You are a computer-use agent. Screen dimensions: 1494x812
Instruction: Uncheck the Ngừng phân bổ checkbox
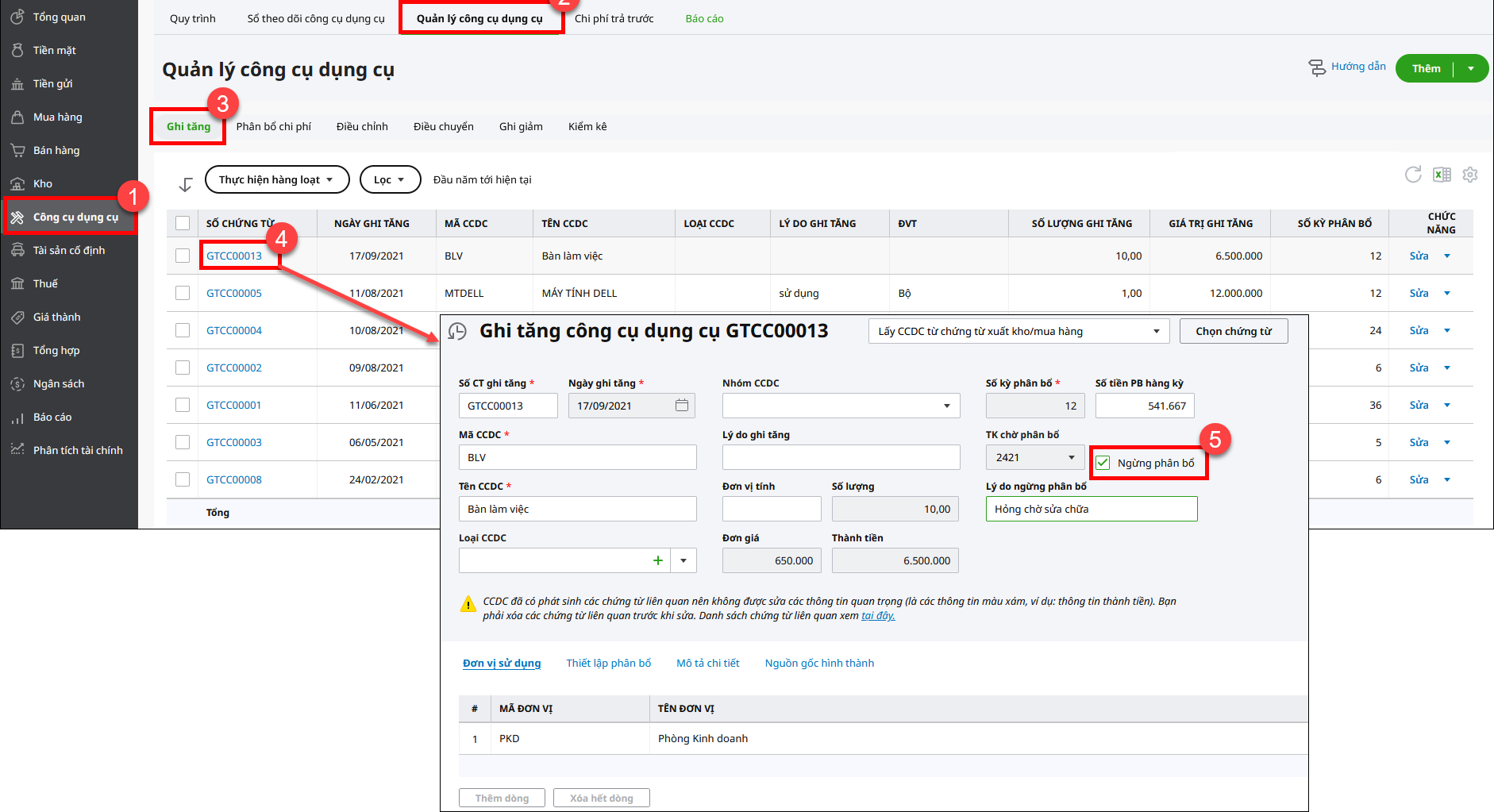tap(1103, 463)
